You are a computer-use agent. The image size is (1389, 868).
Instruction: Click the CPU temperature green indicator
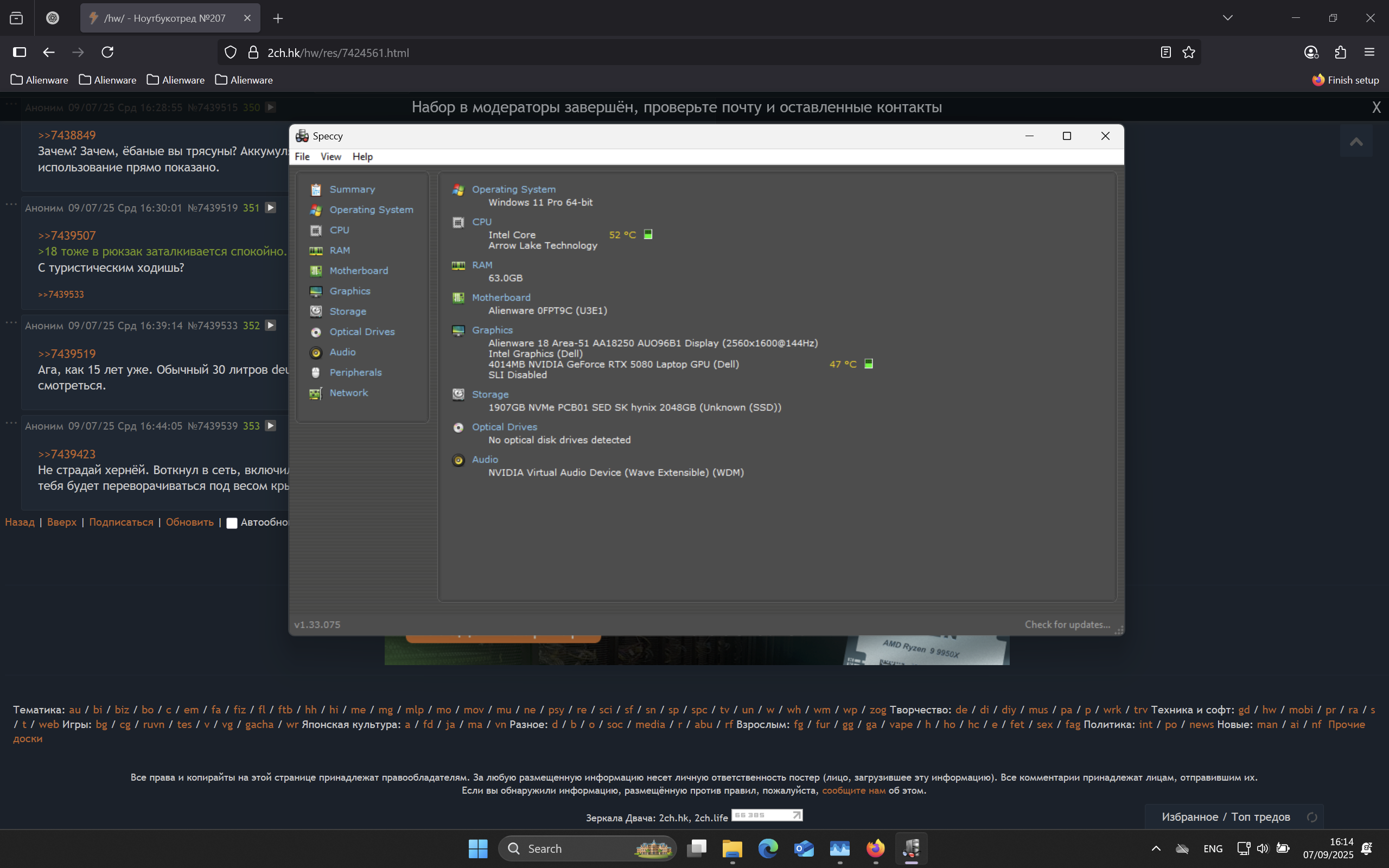pos(648,234)
